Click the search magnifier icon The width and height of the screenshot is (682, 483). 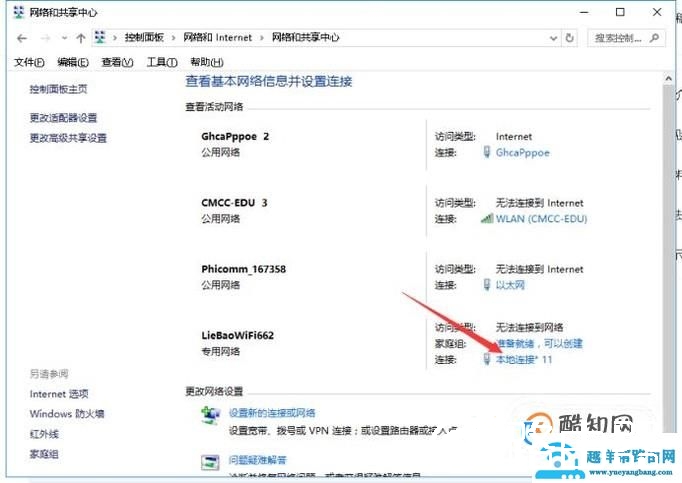[654, 38]
